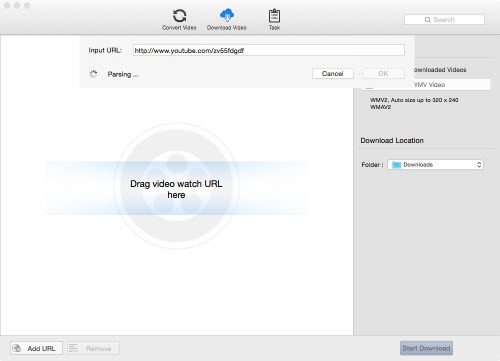Click the Search field
The width and height of the screenshot is (500, 361).
444,20
